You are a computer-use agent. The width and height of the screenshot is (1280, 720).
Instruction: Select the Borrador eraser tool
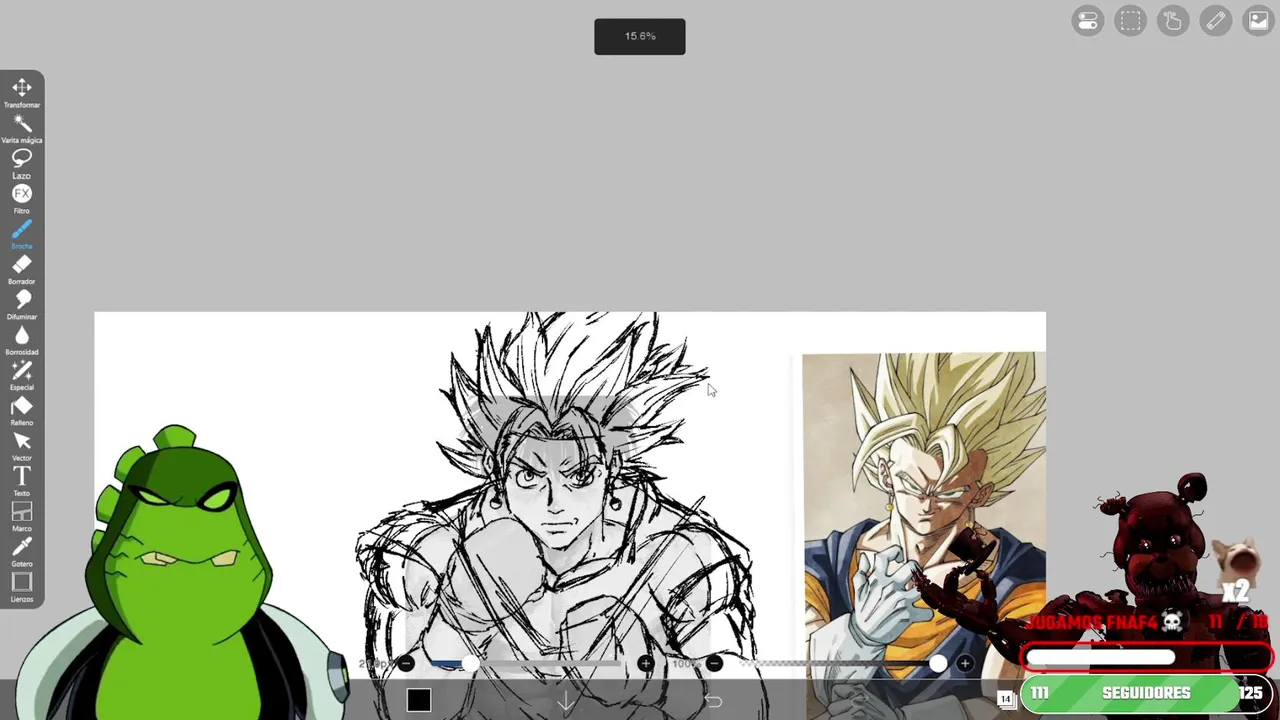pyautogui.click(x=22, y=270)
